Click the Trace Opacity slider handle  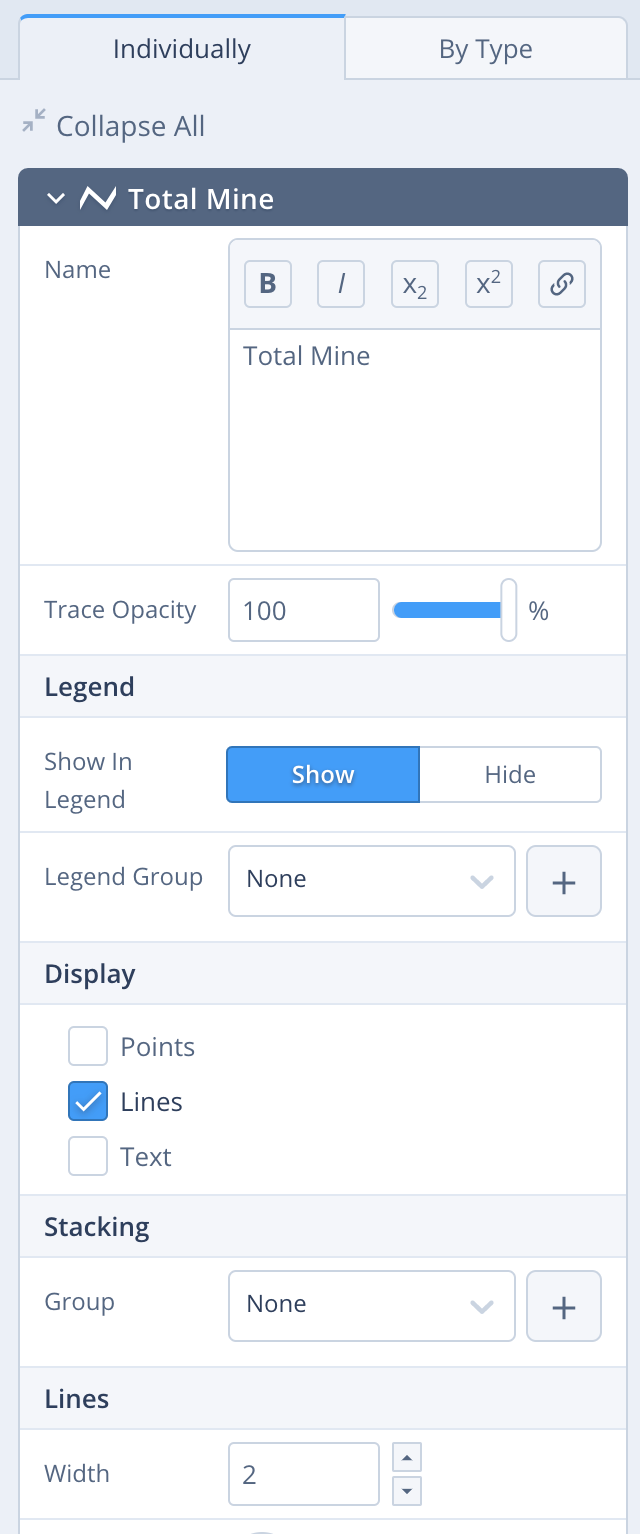click(x=509, y=610)
